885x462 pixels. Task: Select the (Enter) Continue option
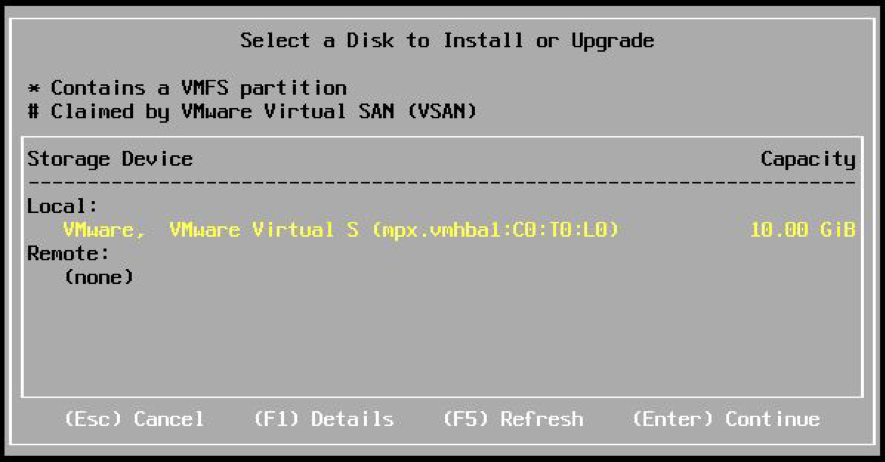[x=725, y=419]
